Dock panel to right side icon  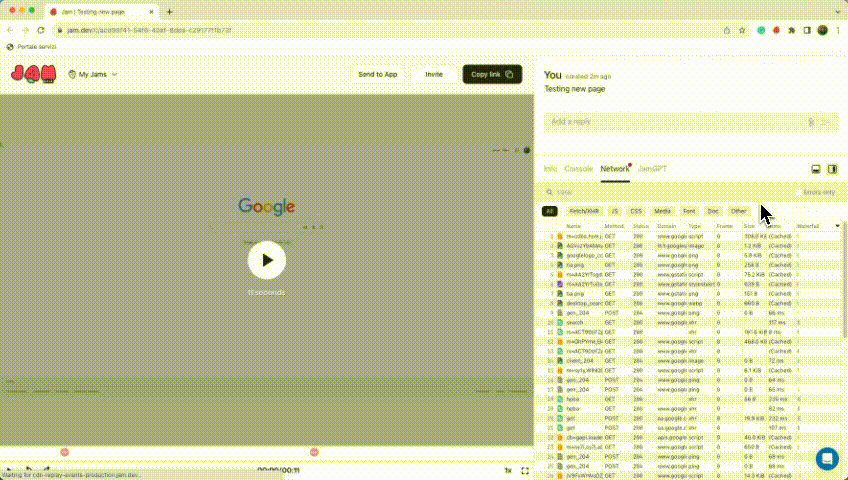click(x=832, y=169)
